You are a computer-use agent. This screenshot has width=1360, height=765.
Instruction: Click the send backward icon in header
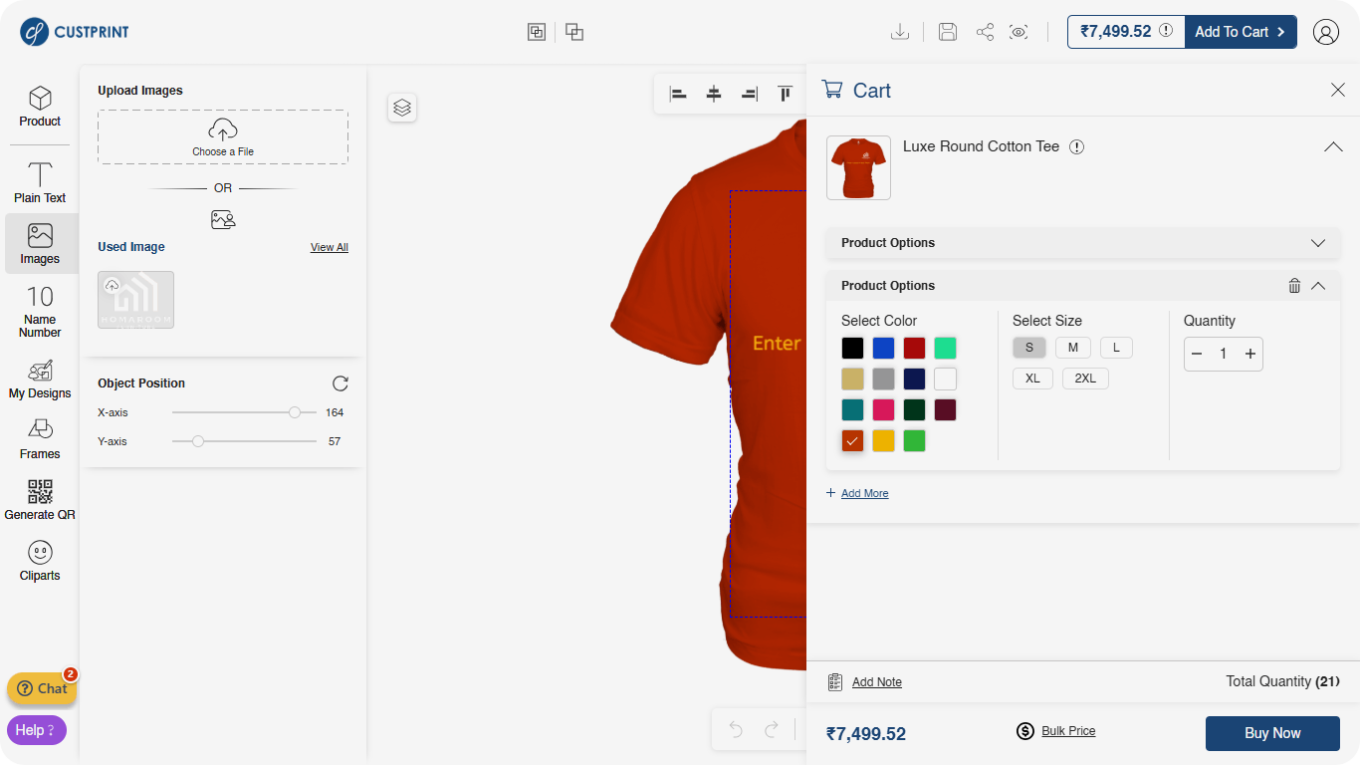[x=574, y=32]
